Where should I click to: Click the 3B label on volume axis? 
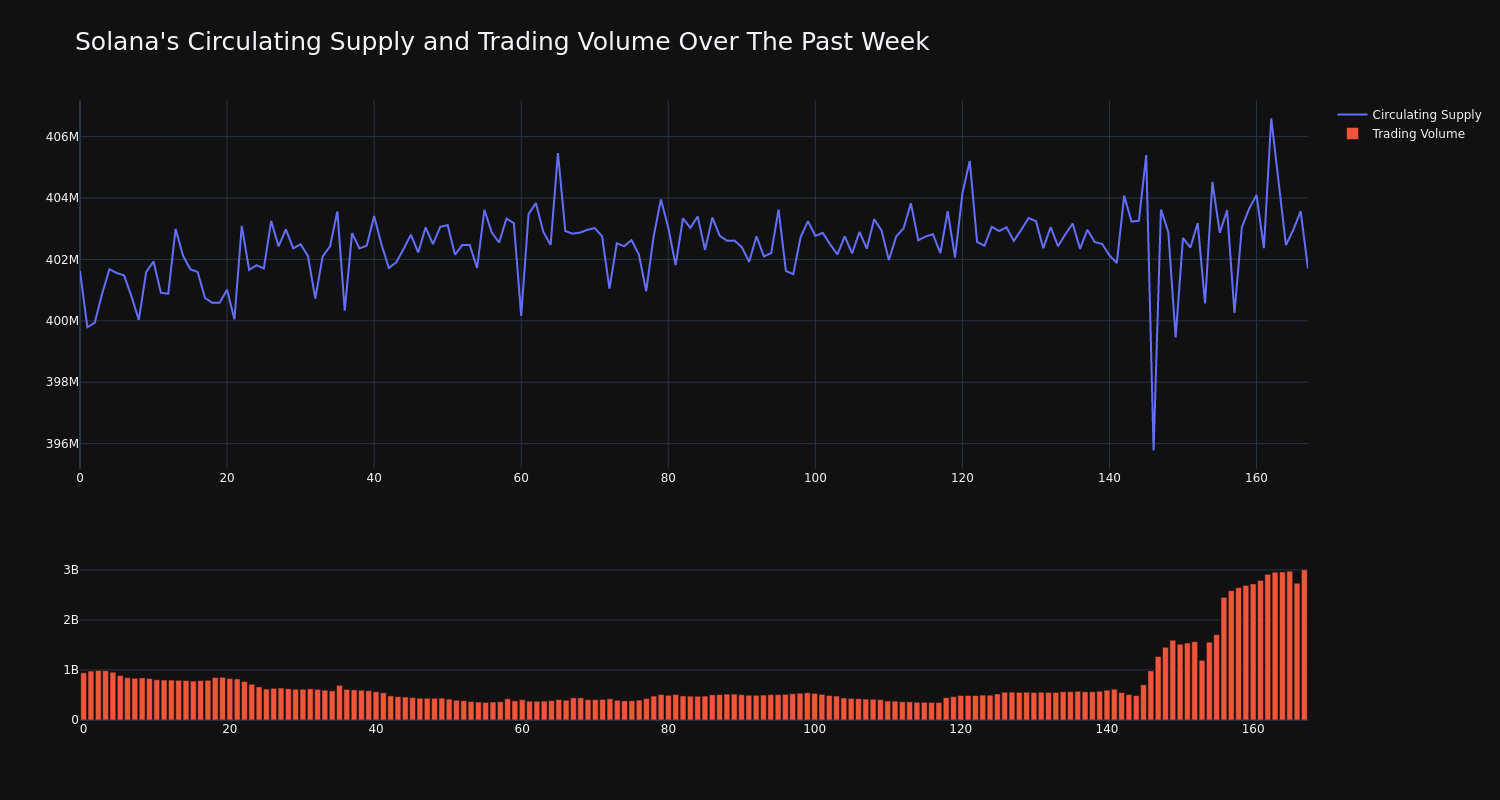point(71,570)
